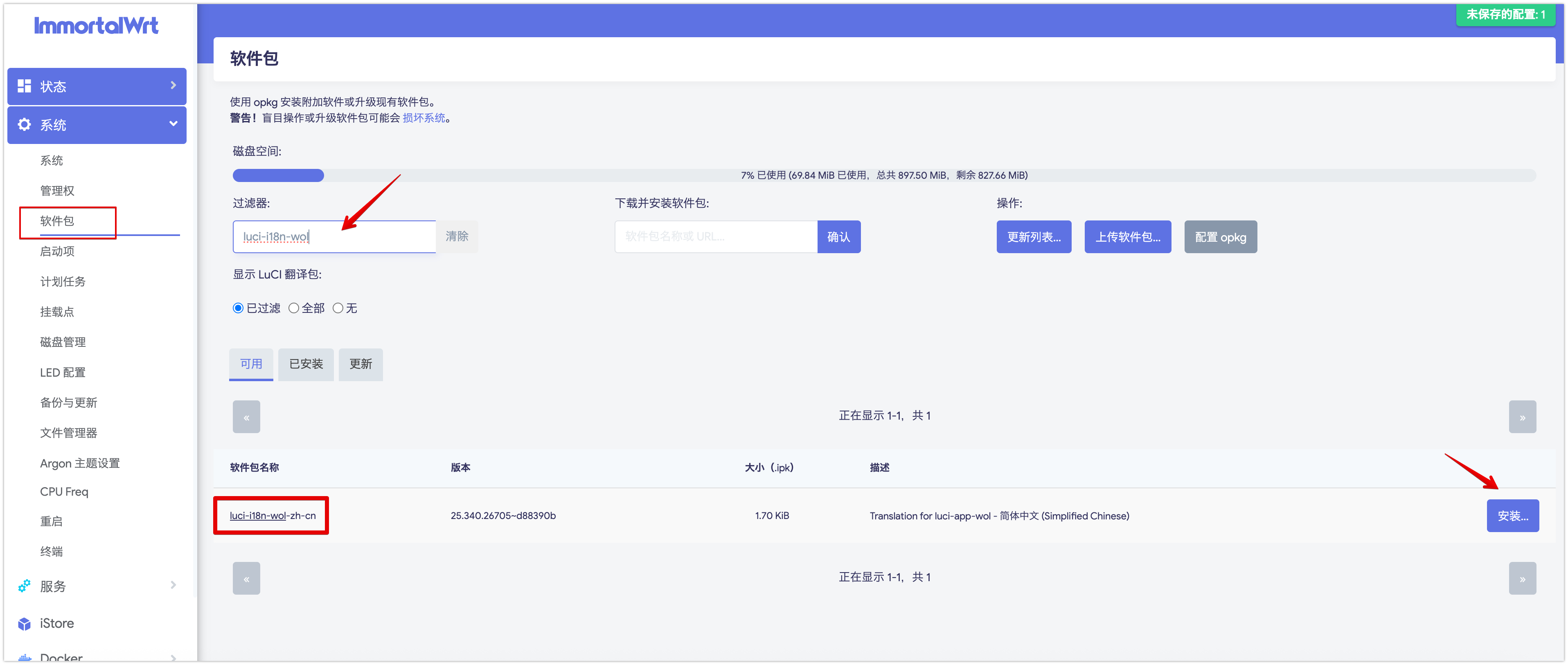The width and height of the screenshot is (1568, 665).
Task: Click the Services gears icon
Action: 25,586
